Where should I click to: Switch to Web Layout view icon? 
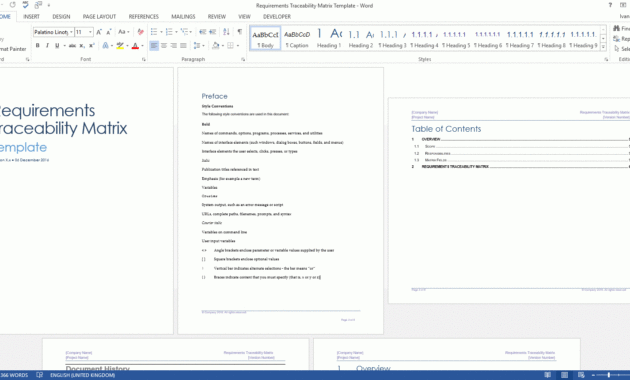[x=581, y=375]
